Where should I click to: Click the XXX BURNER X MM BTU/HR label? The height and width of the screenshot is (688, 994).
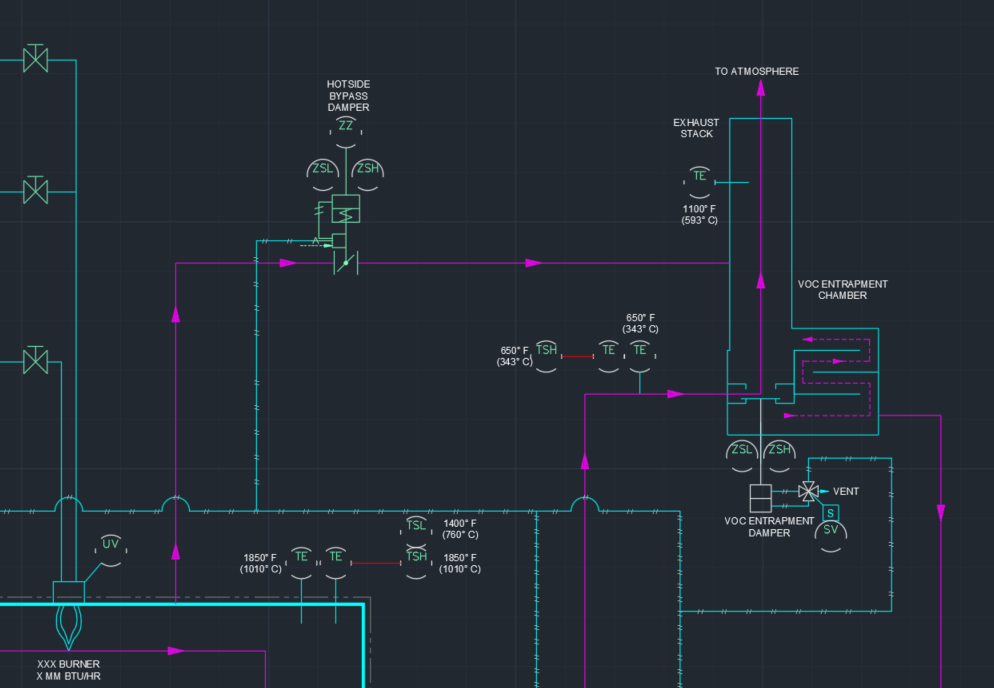pos(68,670)
